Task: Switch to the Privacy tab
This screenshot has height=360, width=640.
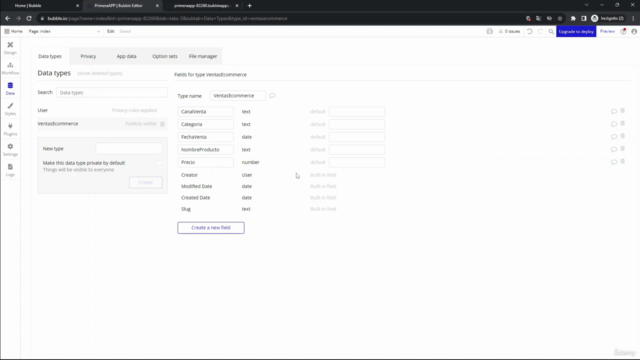Action: (88, 56)
